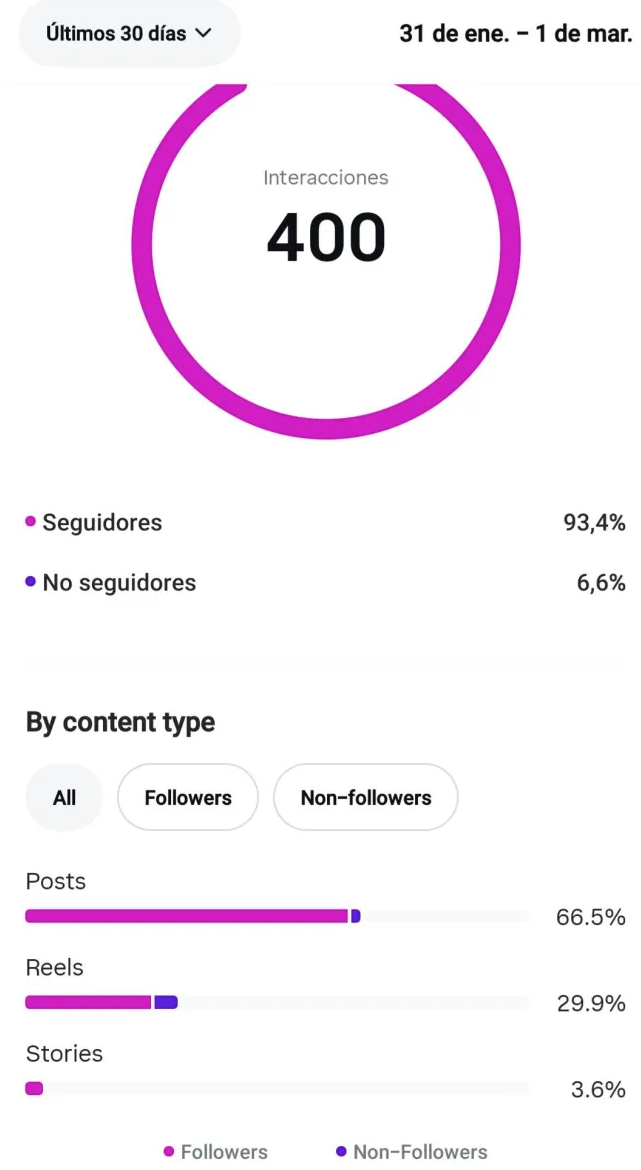Click the chevron beside Últimos 30 días
641x1170 pixels.
pos(204,33)
